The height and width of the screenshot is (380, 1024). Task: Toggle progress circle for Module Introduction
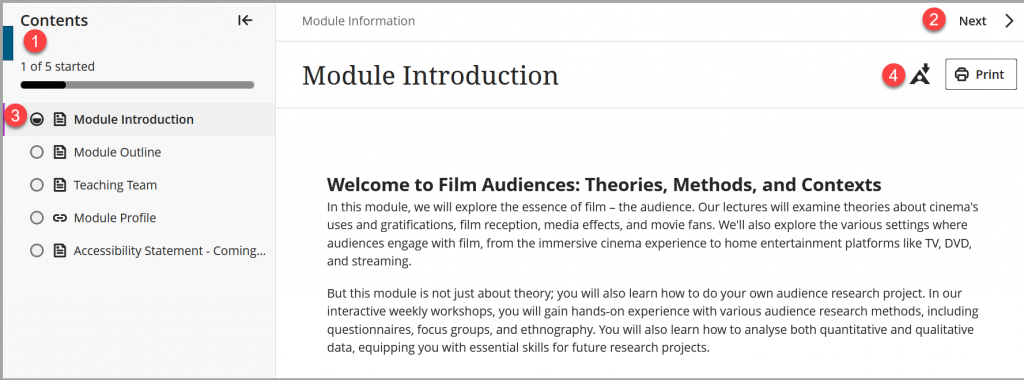point(37,119)
